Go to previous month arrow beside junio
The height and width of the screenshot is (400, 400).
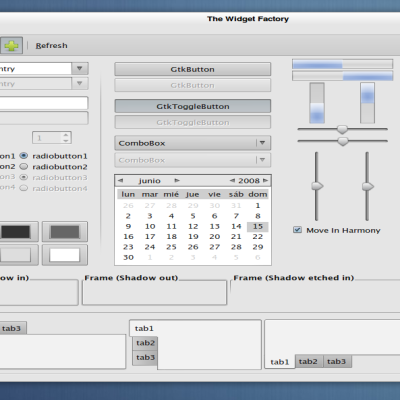(x=120, y=181)
